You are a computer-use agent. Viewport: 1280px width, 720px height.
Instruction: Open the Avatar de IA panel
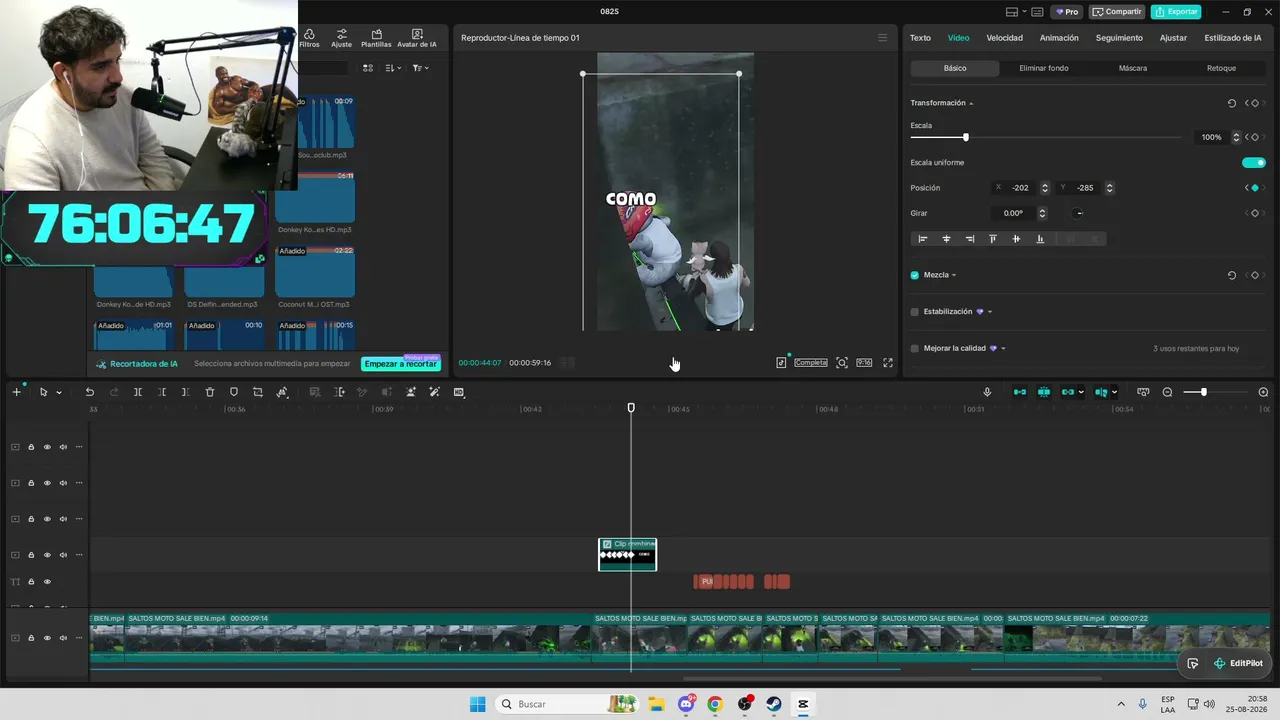click(x=417, y=38)
